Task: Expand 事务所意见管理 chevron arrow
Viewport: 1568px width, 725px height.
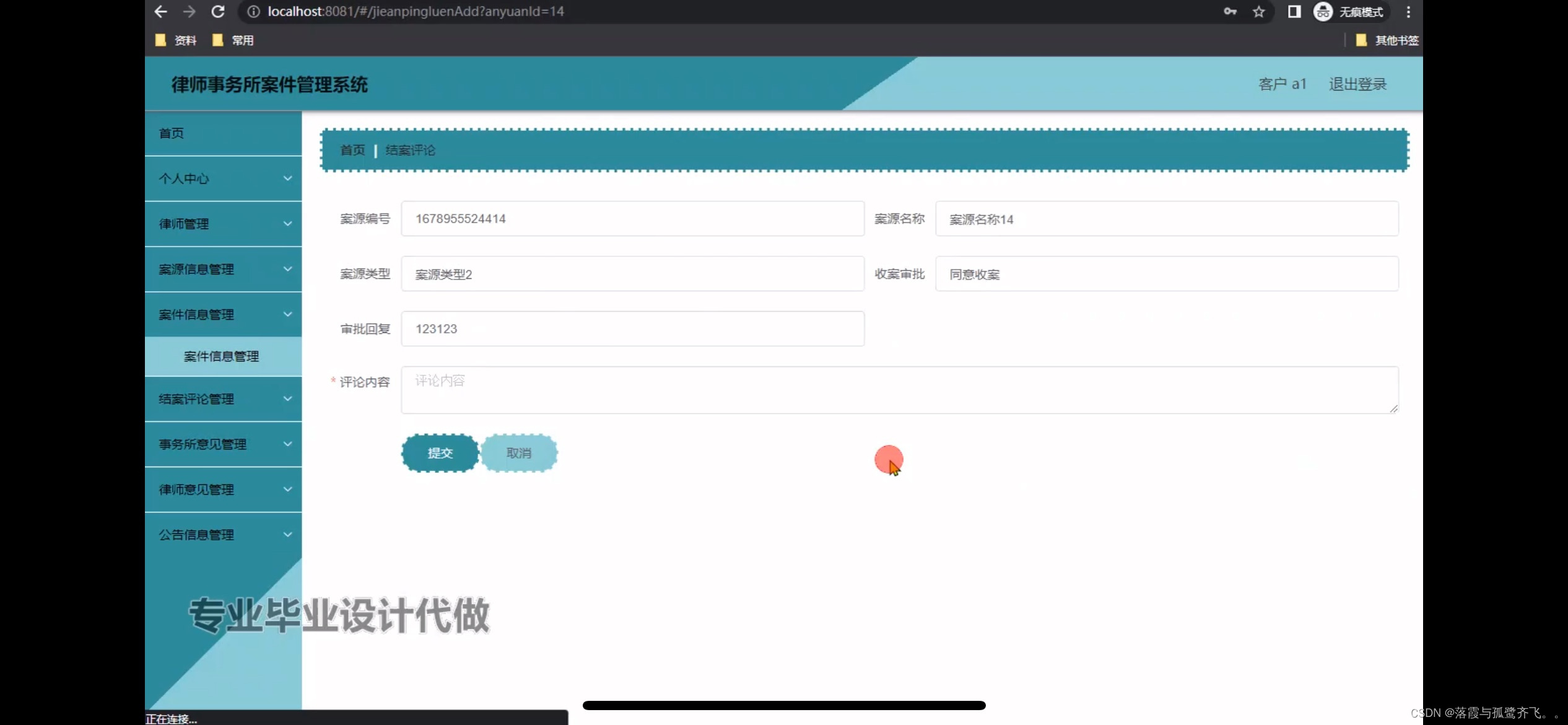Action: [287, 444]
